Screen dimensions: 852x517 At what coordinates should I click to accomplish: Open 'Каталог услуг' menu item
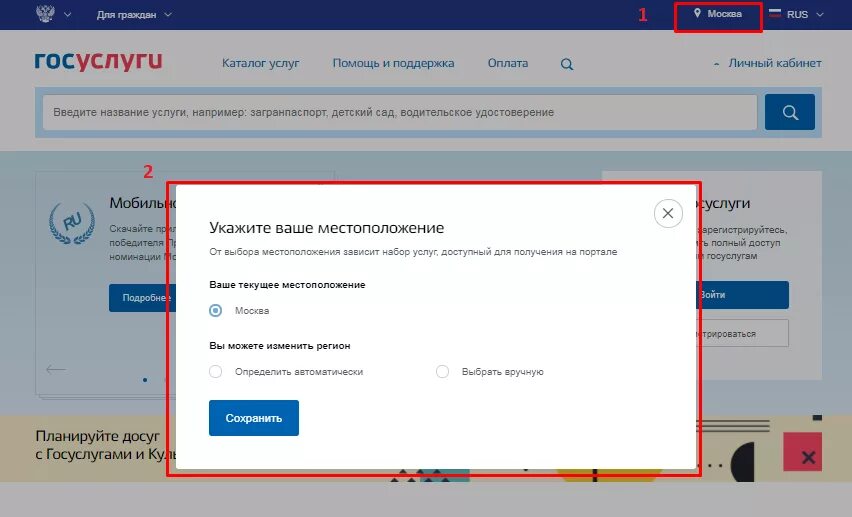(260, 63)
